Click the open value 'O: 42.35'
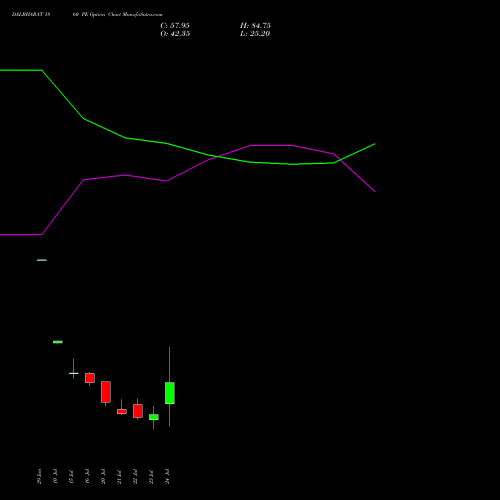Image resolution: width=500 pixels, height=500 pixels. pyautogui.click(x=175, y=34)
